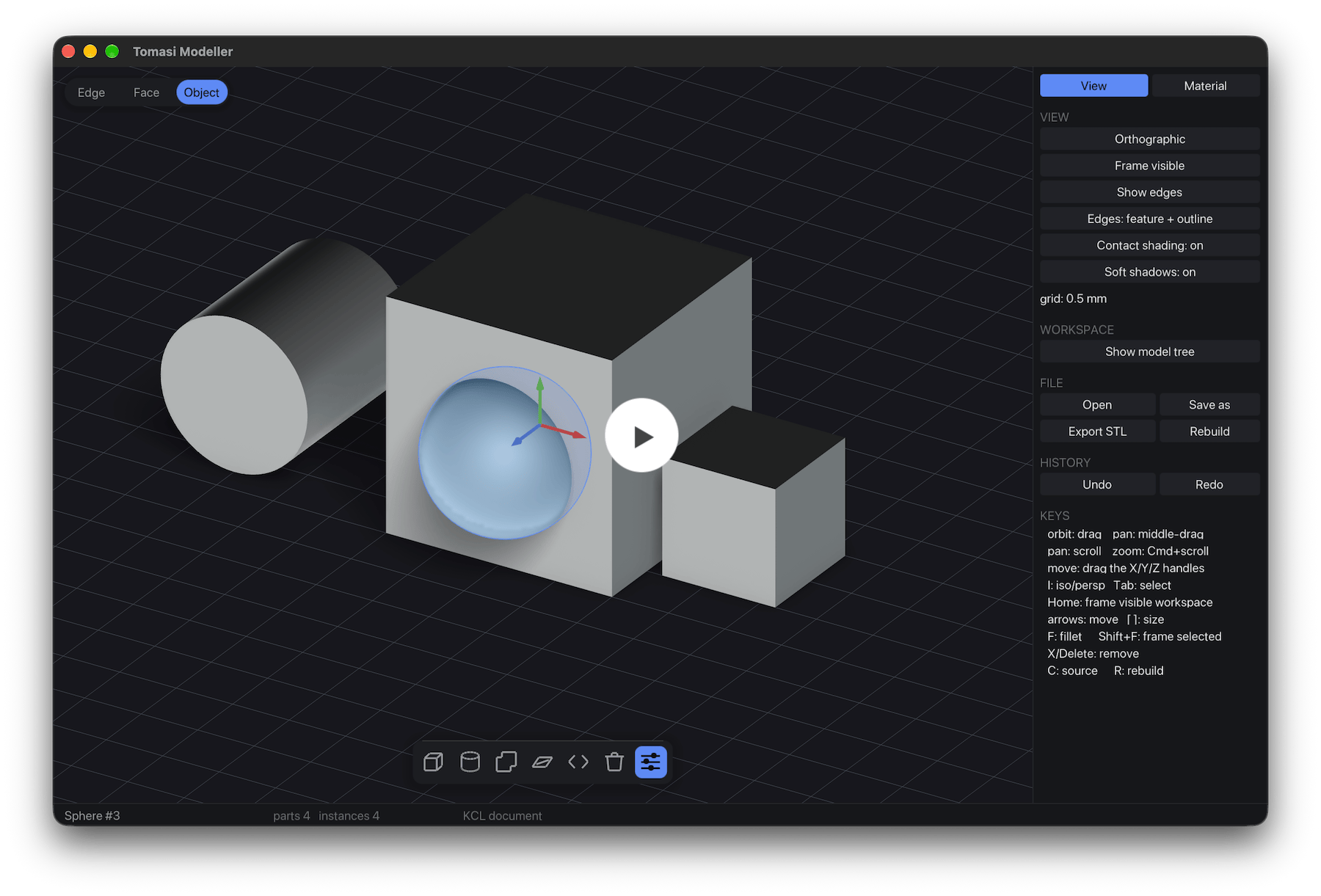
Task: Click the white play button overlay
Action: [641, 436]
